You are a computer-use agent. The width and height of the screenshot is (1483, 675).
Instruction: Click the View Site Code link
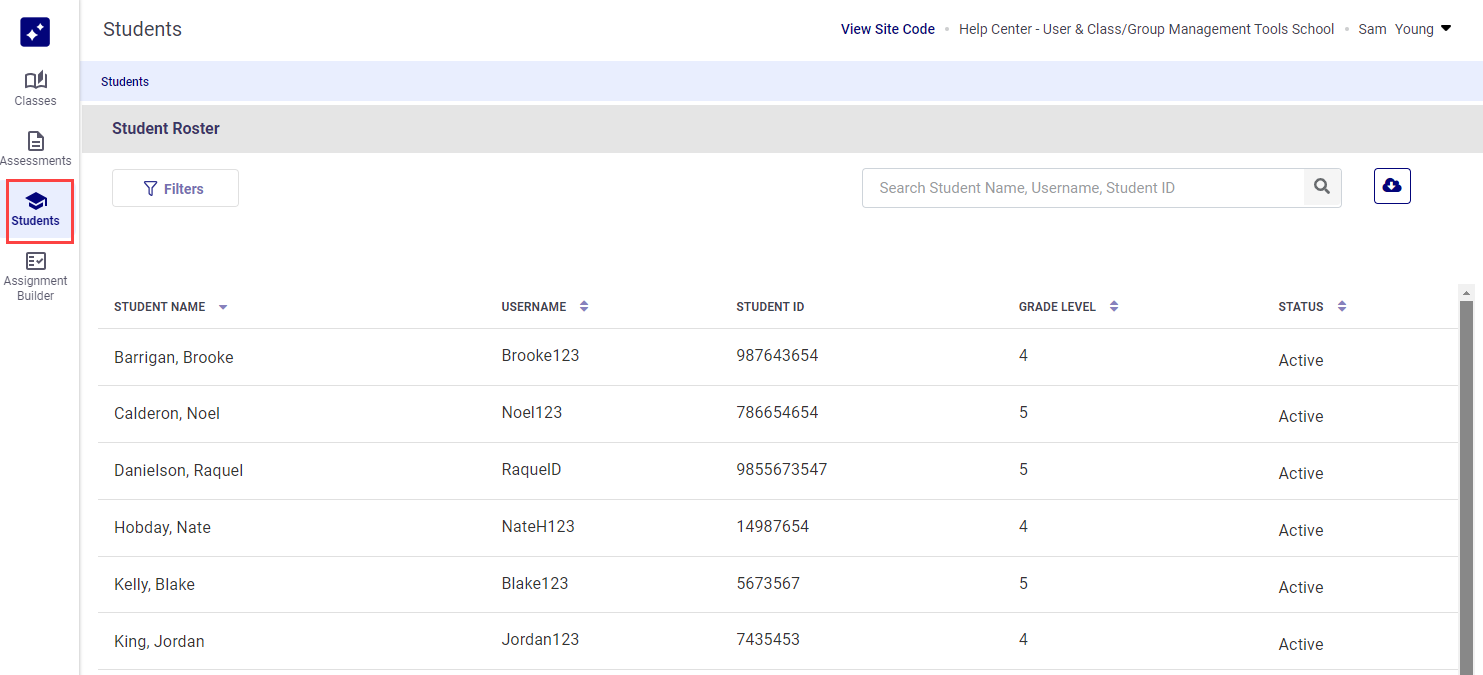(888, 29)
